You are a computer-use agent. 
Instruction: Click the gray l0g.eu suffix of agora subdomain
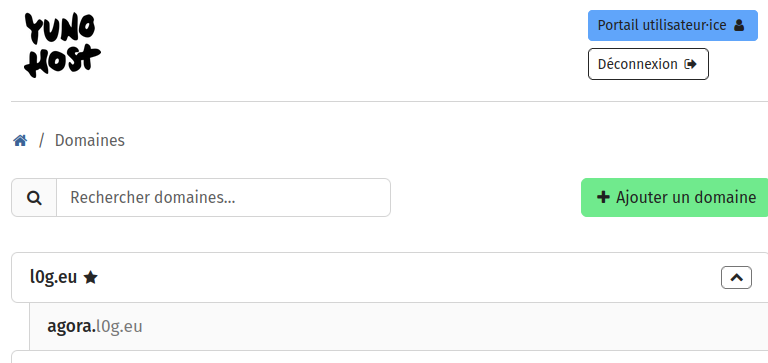point(119,326)
